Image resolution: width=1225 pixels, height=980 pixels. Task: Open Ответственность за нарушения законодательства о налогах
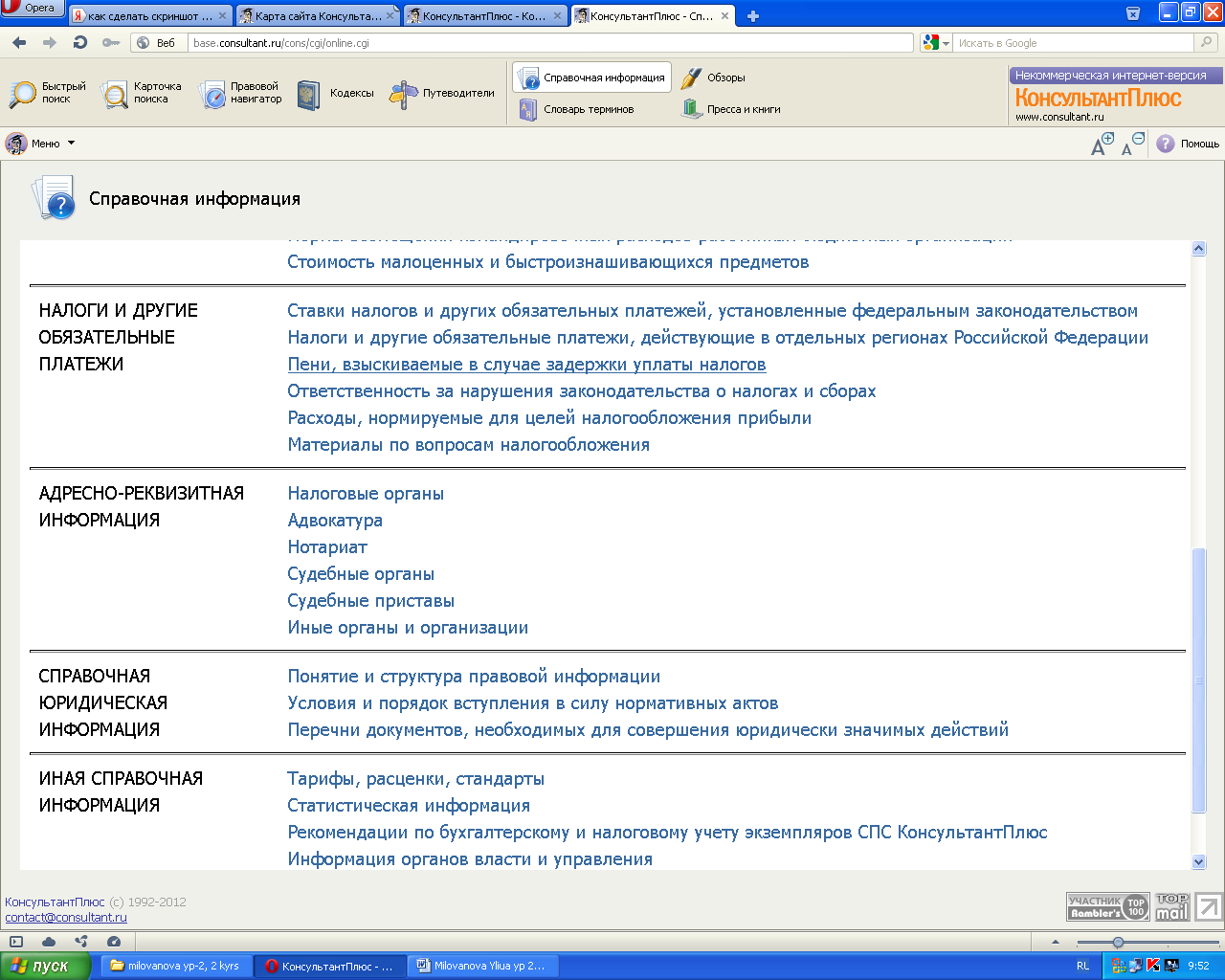(582, 391)
